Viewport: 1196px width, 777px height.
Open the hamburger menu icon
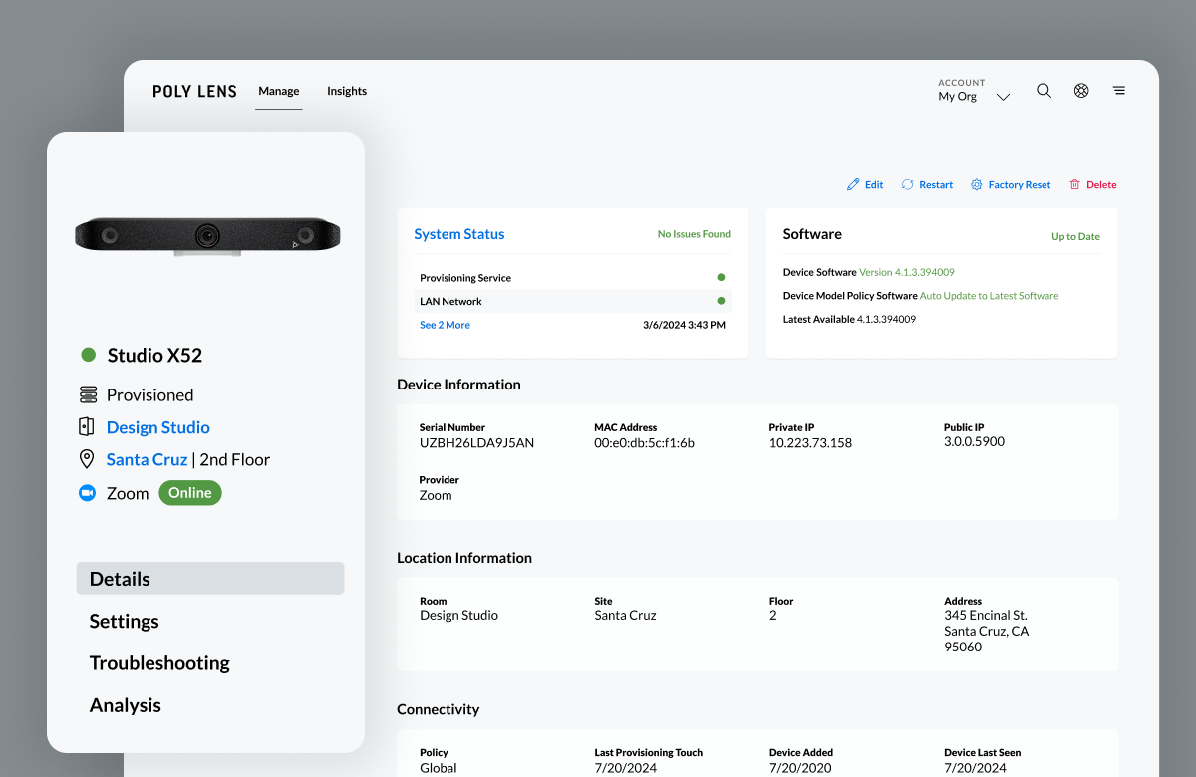tap(1119, 91)
